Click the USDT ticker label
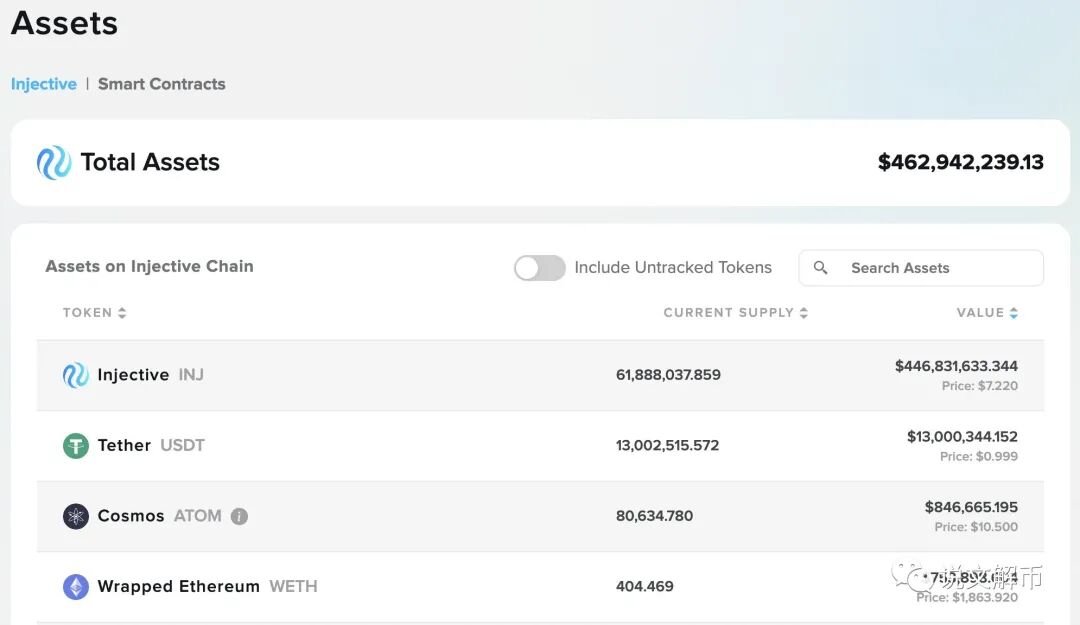 click(x=183, y=445)
